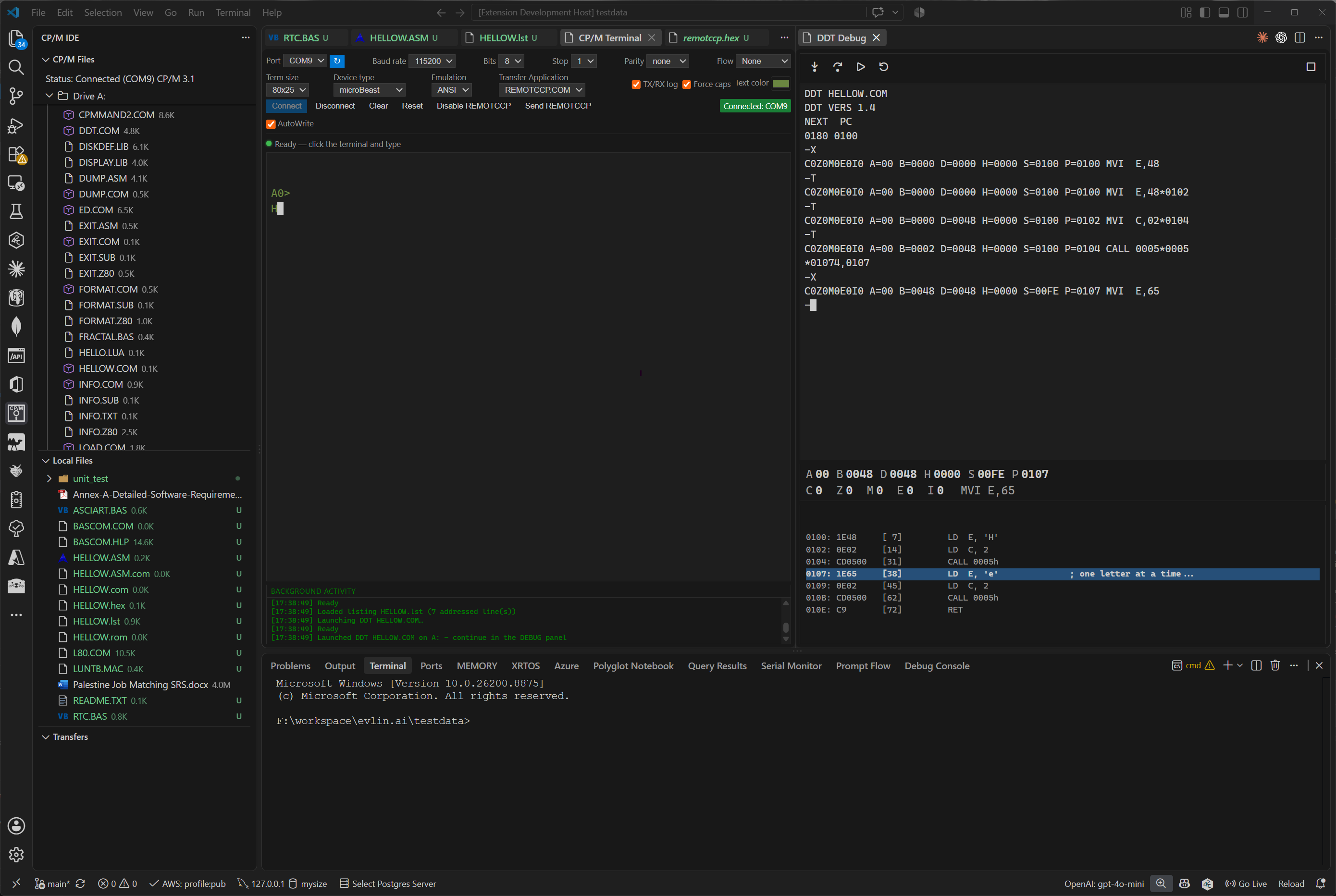Viewport: 1336px width, 896px height.
Task: Open CP/M IDE panel more actions
Action: [246, 38]
